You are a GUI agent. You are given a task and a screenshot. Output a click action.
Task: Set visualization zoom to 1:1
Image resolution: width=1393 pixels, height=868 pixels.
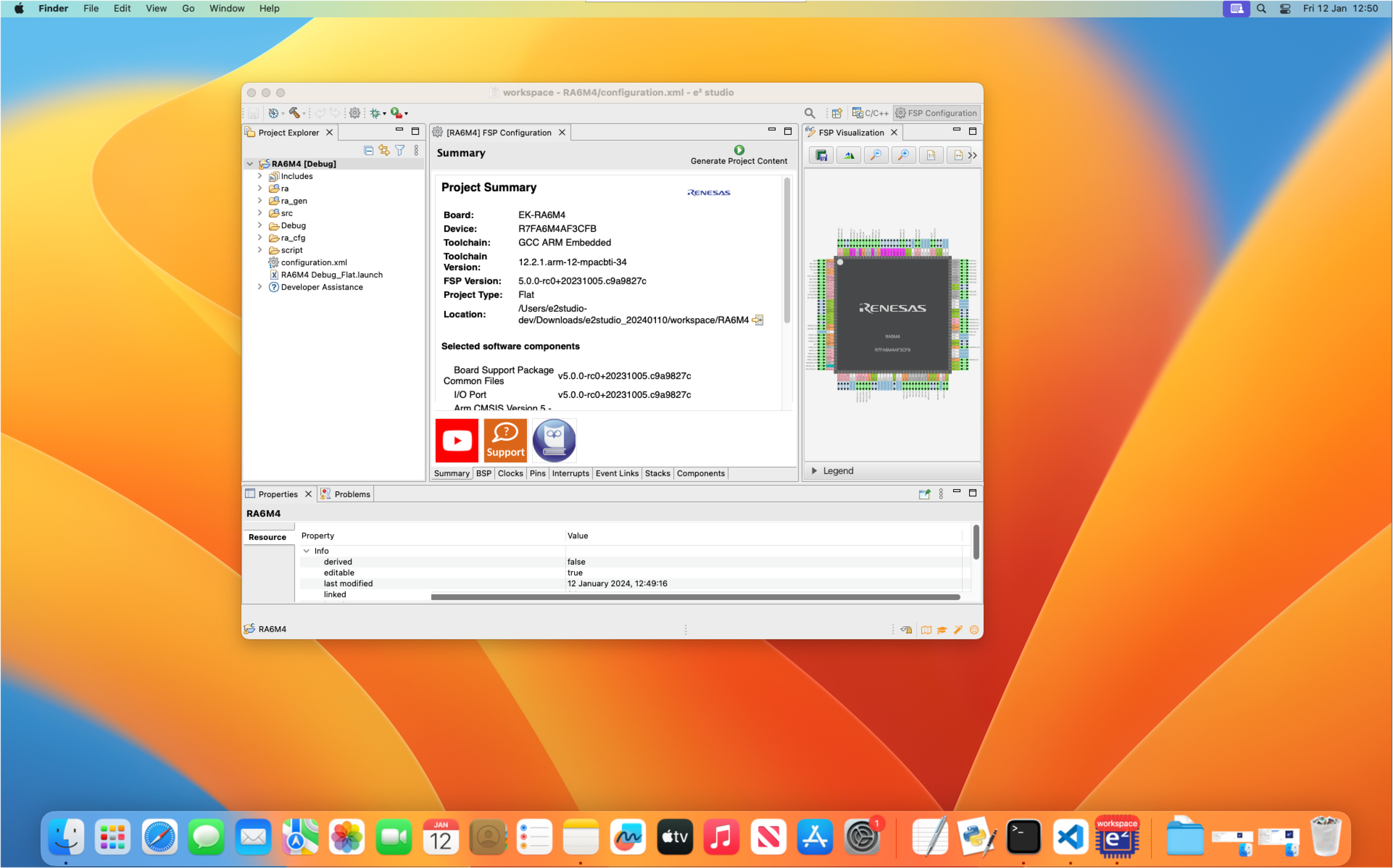931,155
